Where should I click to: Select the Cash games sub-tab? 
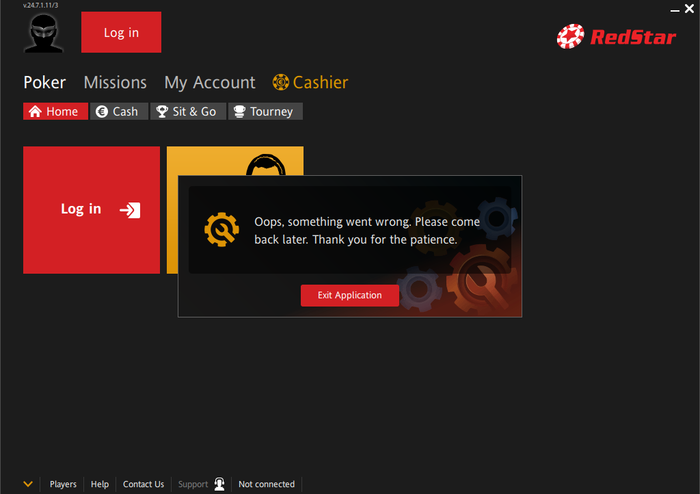[x=119, y=111]
